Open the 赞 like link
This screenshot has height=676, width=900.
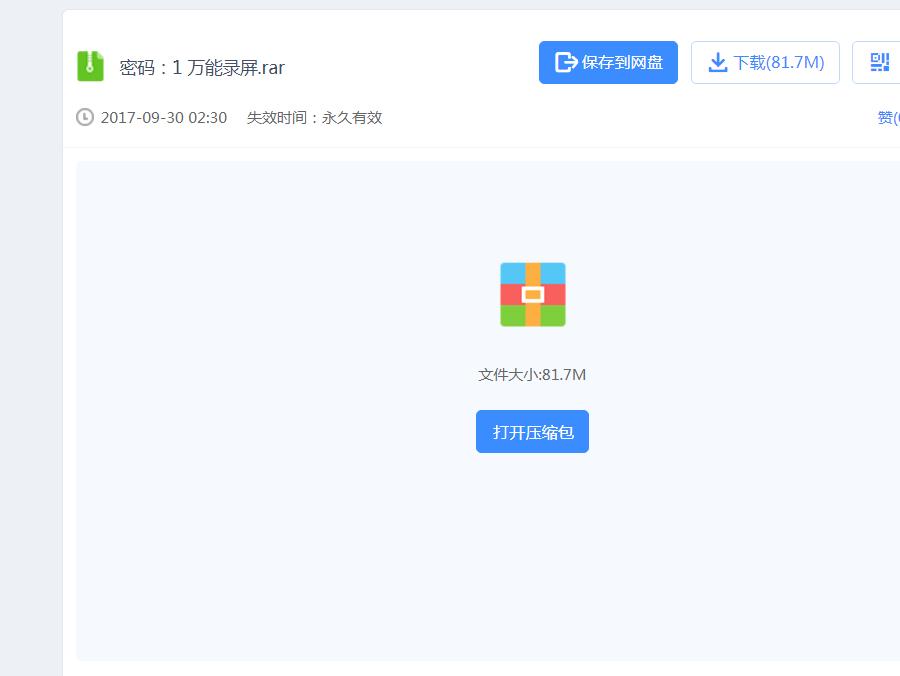tap(884, 117)
